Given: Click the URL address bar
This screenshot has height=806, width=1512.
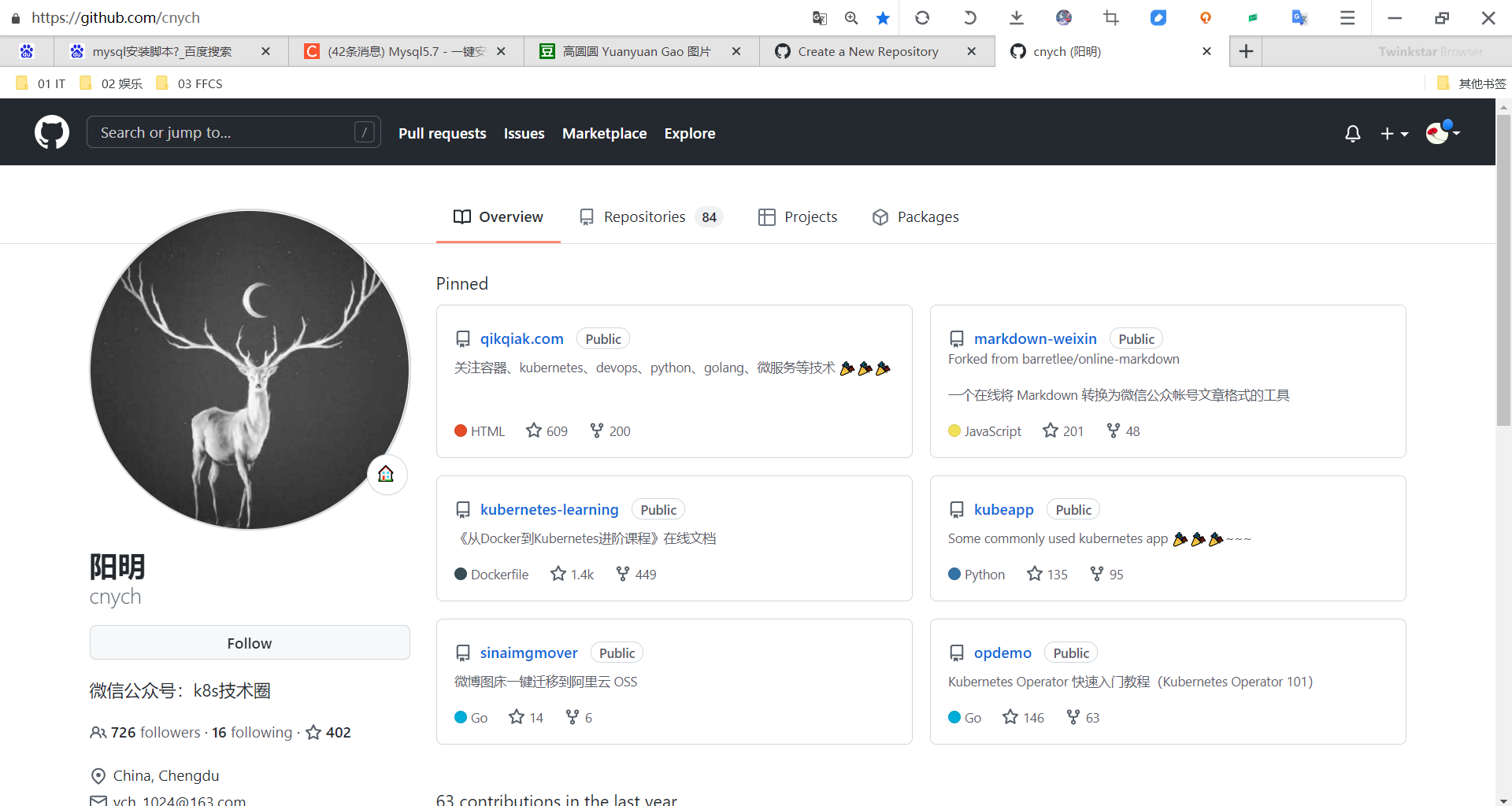Looking at the screenshot, I should coord(409,17).
